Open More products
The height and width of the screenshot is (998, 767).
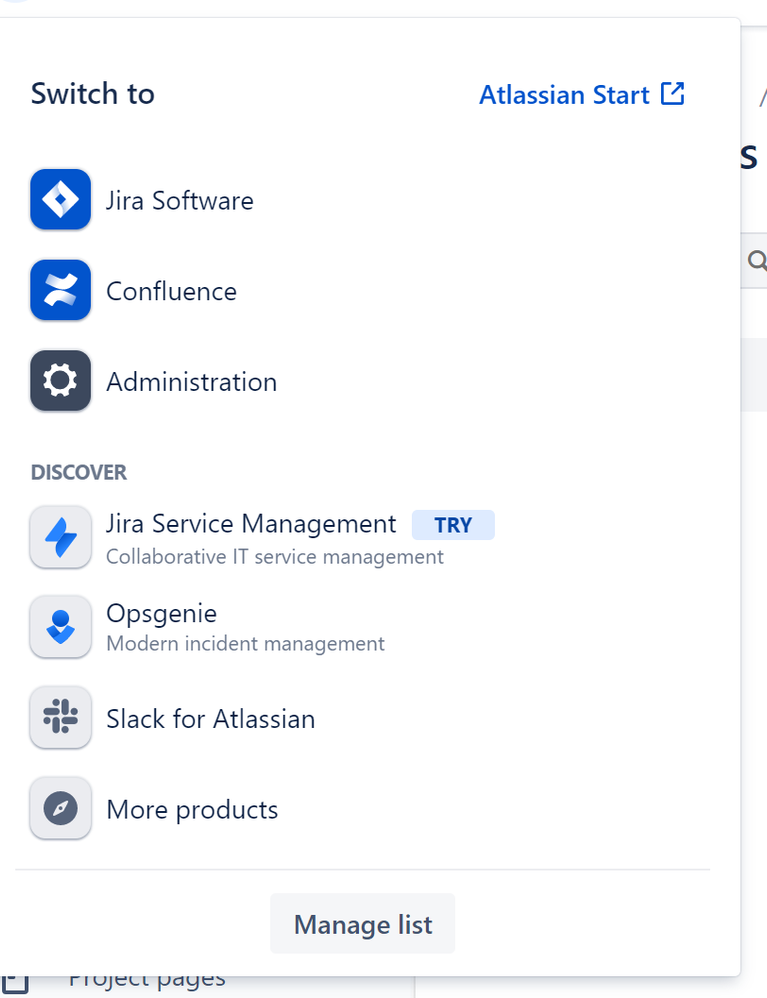tap(192, 810)
